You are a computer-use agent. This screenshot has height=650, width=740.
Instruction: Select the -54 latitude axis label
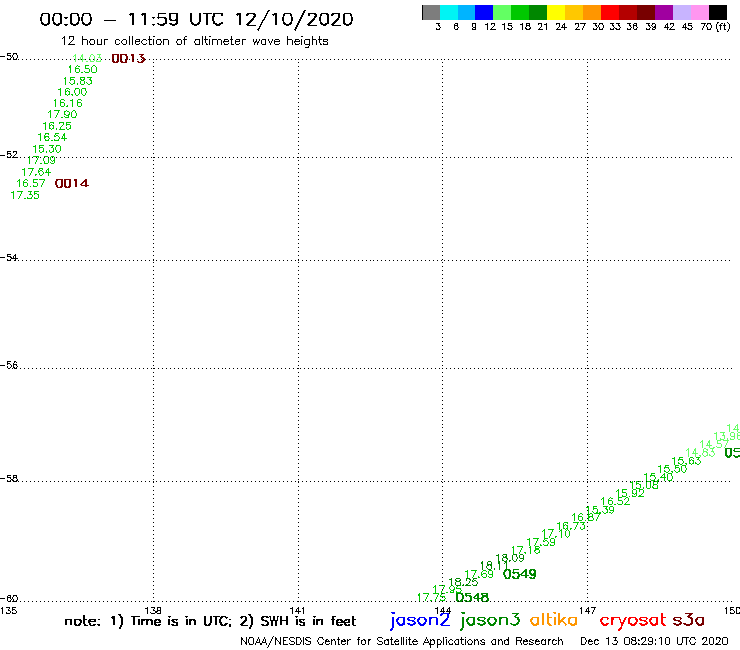(x=9, y=258)
